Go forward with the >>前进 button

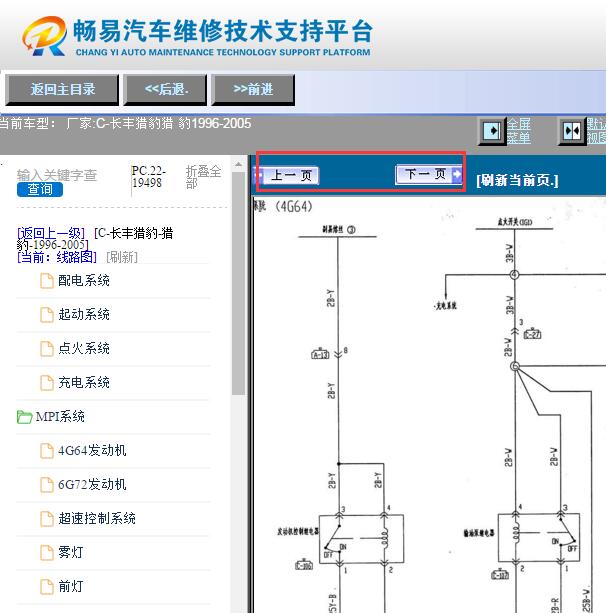pos(253,90)
